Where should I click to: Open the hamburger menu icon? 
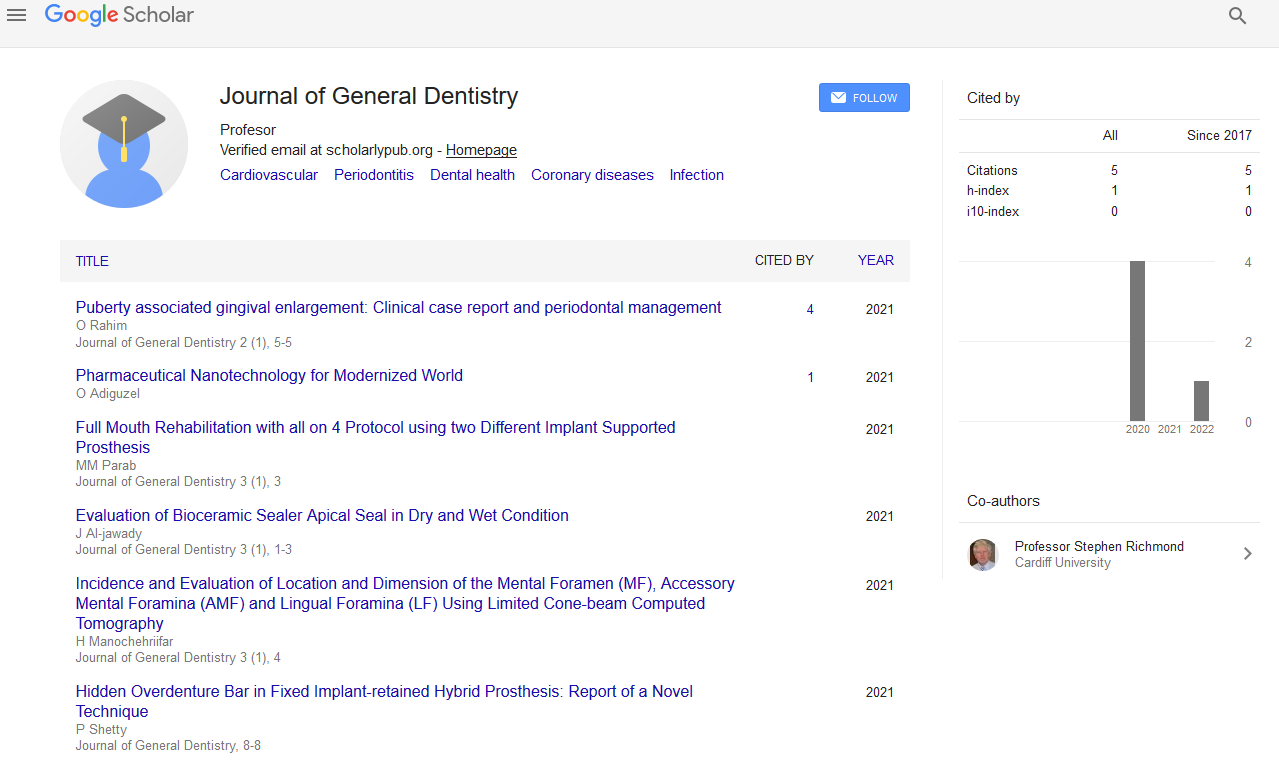[x=16, y=15]
